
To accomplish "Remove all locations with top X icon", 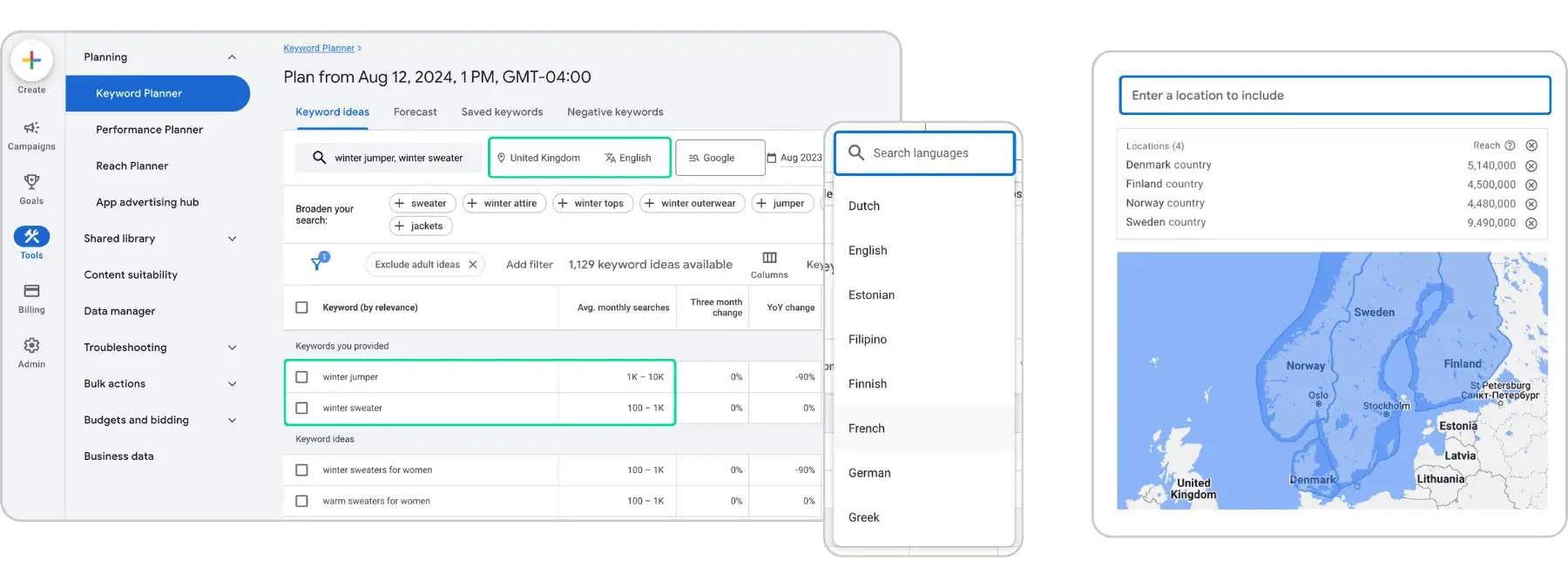I will [x=1531, y=145].
